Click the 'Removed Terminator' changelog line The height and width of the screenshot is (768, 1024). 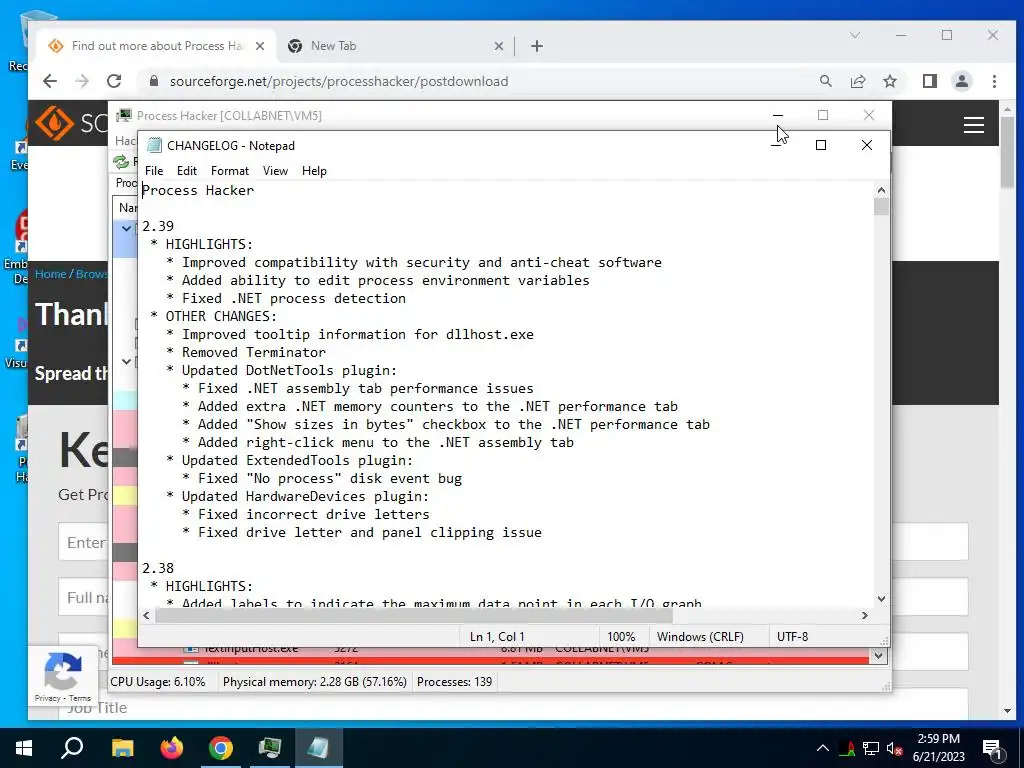[x=253, y=352]
